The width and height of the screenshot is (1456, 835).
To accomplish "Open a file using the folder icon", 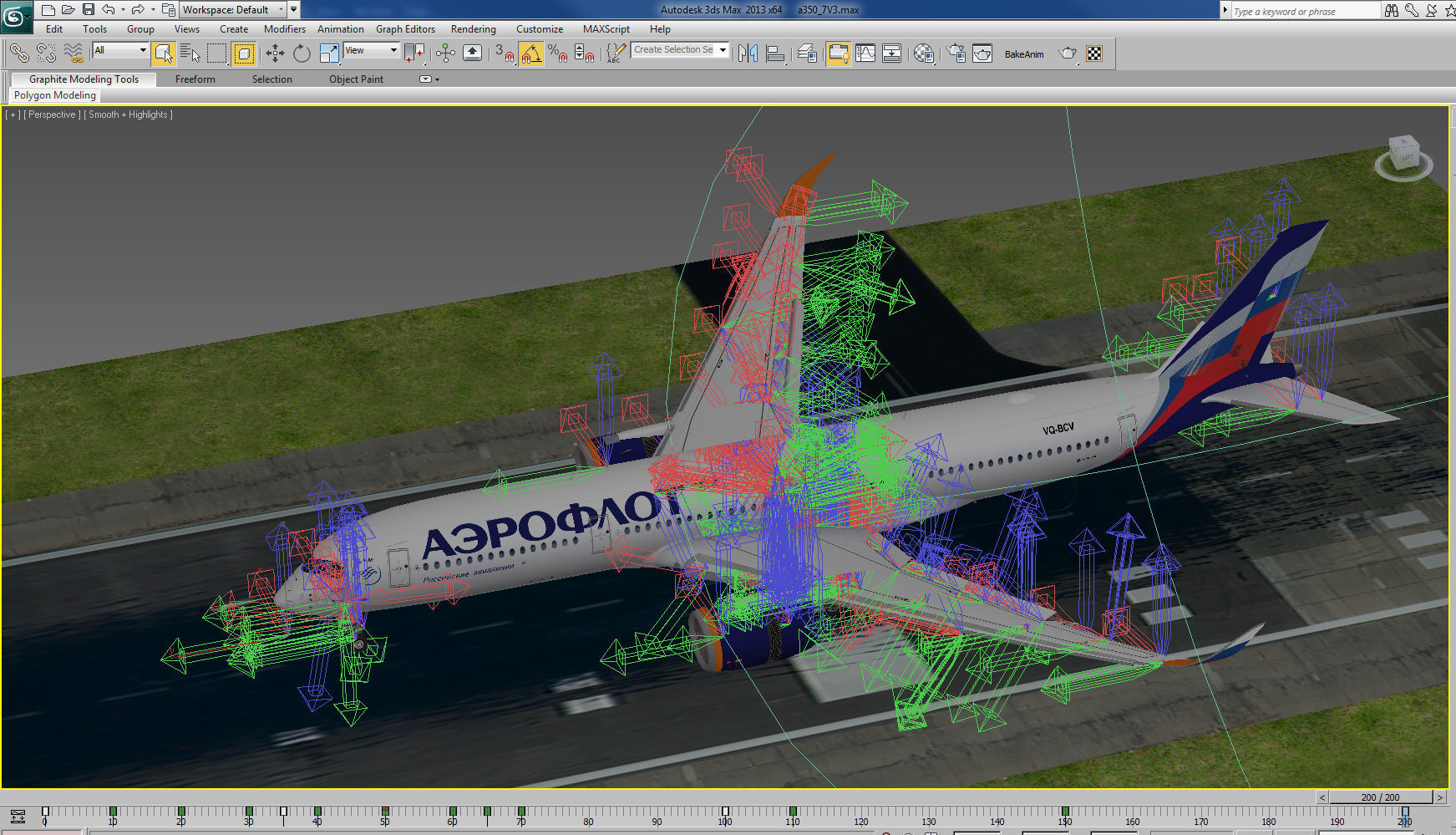I will pos(68,10).
